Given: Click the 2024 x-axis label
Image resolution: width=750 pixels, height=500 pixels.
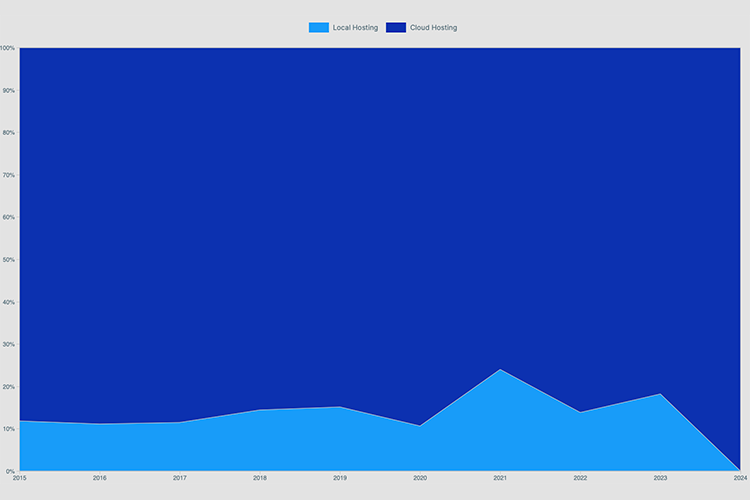Looking at the screenshot, I should (740, 478).
